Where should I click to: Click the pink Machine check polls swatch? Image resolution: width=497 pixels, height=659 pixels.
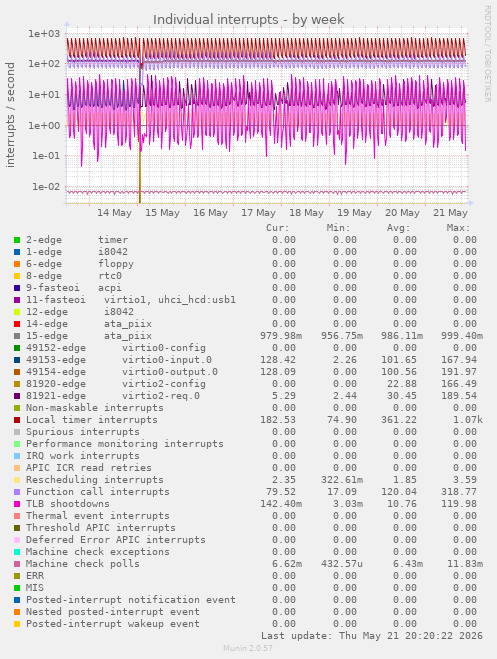tap(17, 564)
